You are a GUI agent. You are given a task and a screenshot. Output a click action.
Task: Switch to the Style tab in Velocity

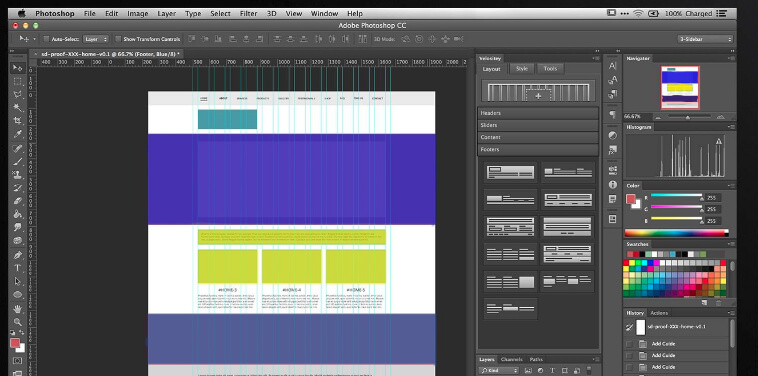pyautogui.click(x=522, y=69)
